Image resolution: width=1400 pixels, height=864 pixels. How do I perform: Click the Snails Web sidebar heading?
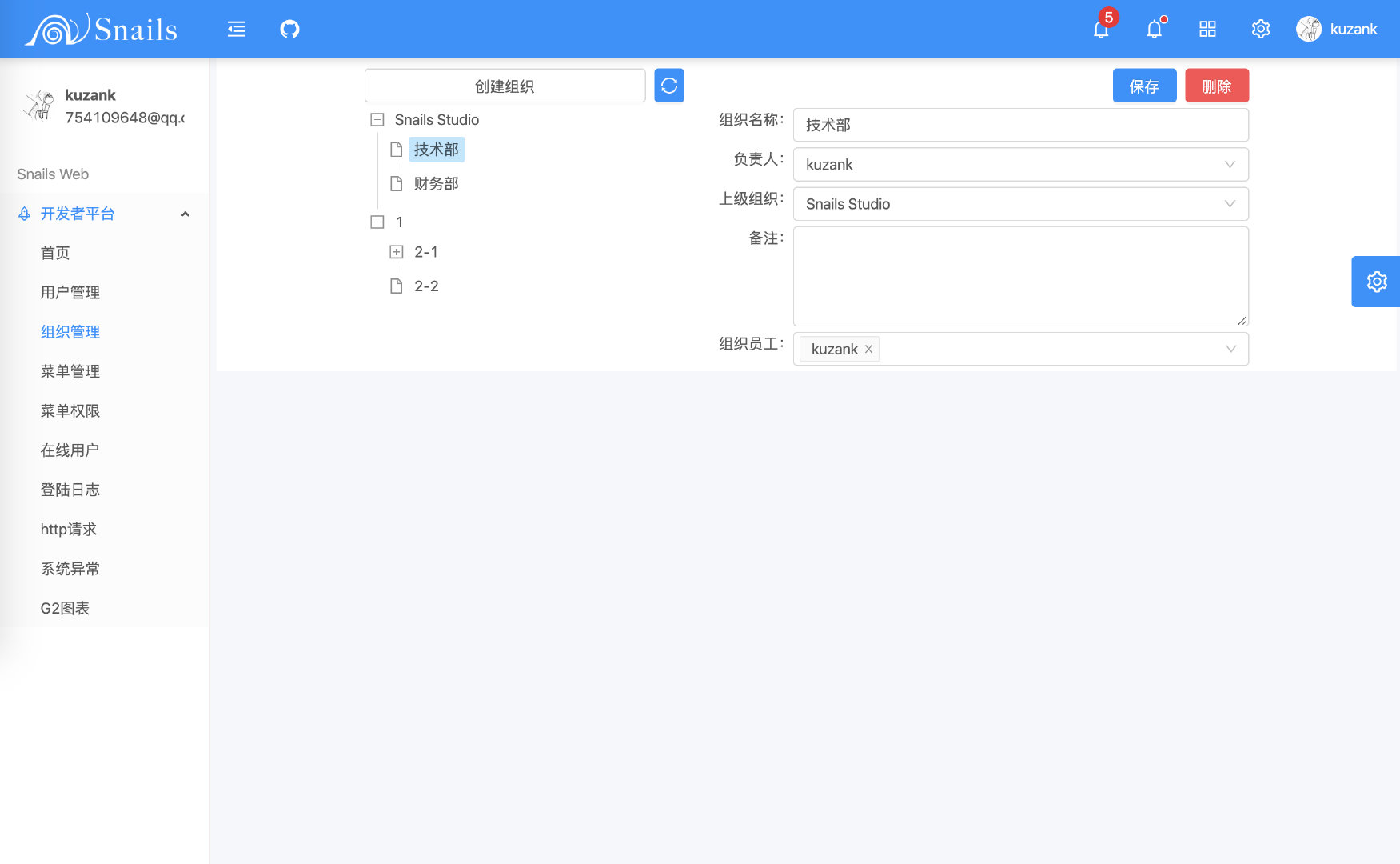53,174
